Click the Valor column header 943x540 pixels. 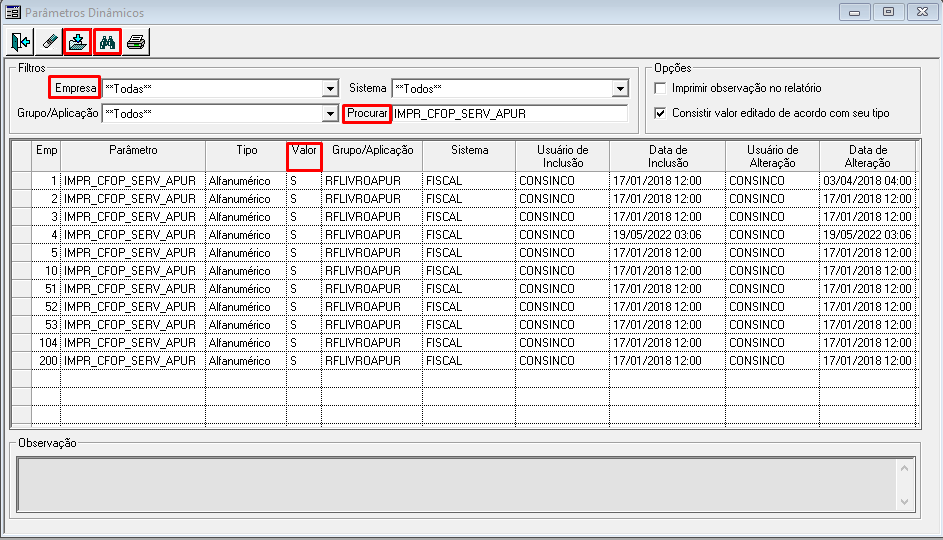(304, 156)
